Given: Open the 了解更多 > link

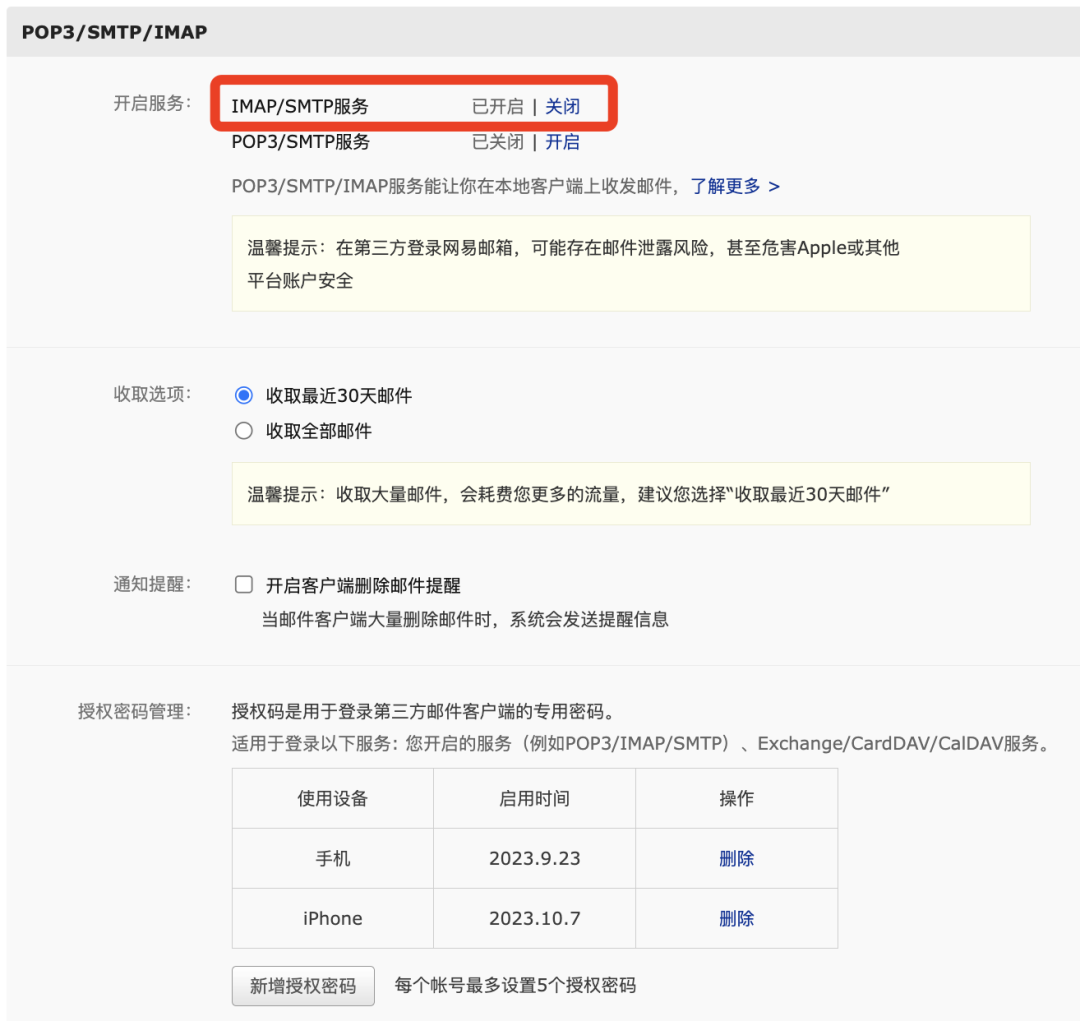Looking at the screenshot, I should (735, 186).
